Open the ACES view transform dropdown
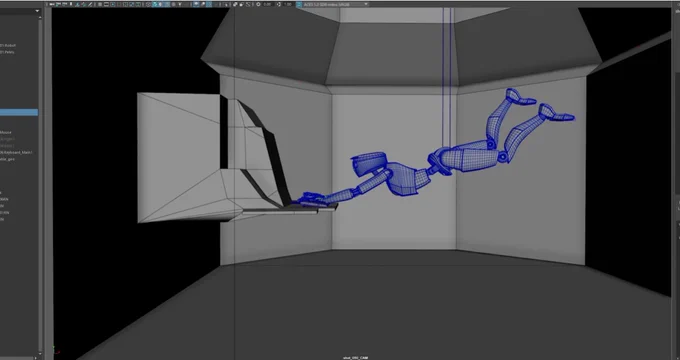This screenshot has height=360, width=680. tap(335, 4)
